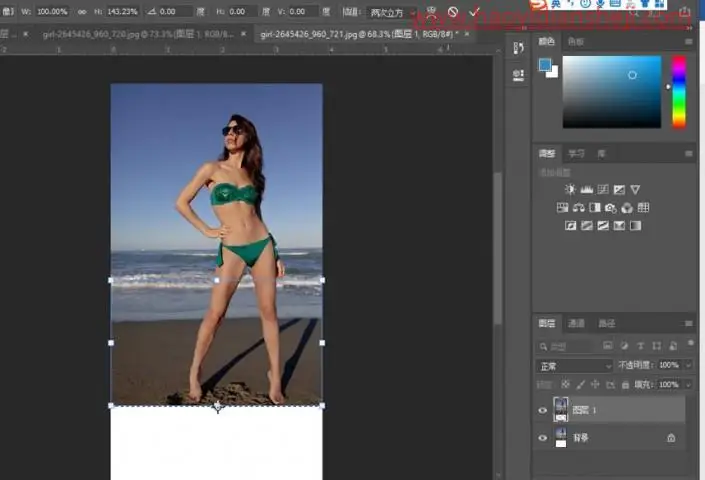
Task: Switch to the 路径 paths tab
Action: click(x=606, y=323)
